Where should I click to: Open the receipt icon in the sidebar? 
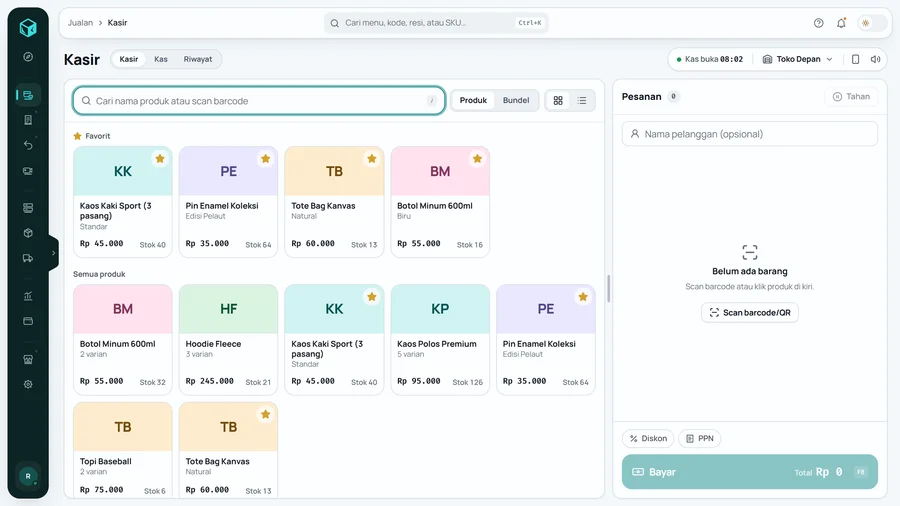tap(28, 120)
